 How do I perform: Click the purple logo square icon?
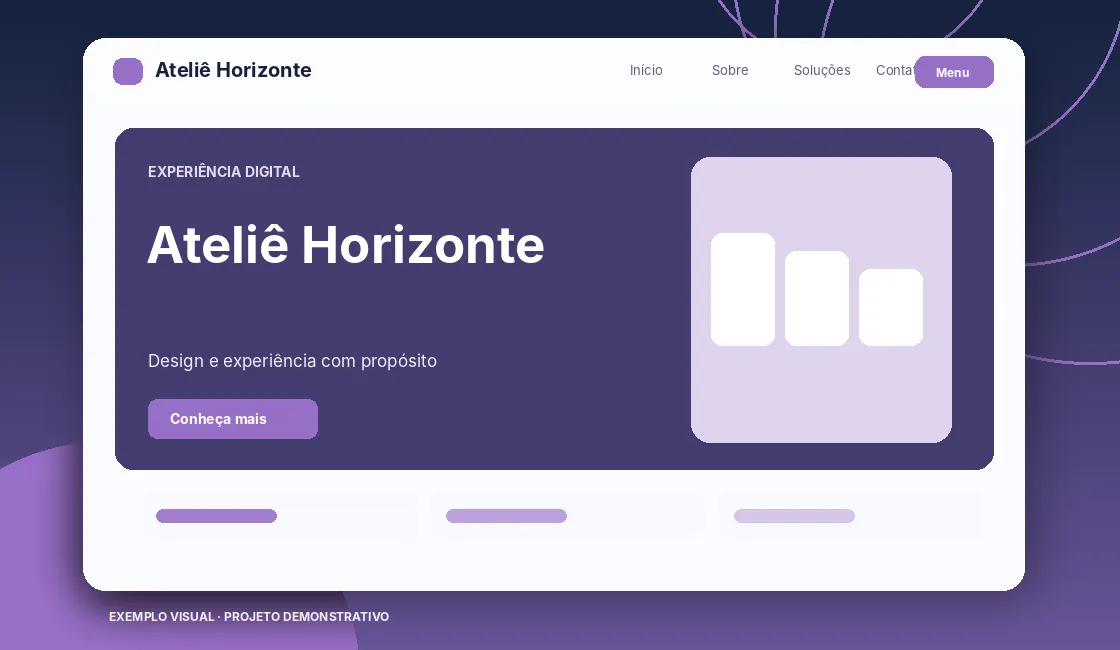click(128, 71)
